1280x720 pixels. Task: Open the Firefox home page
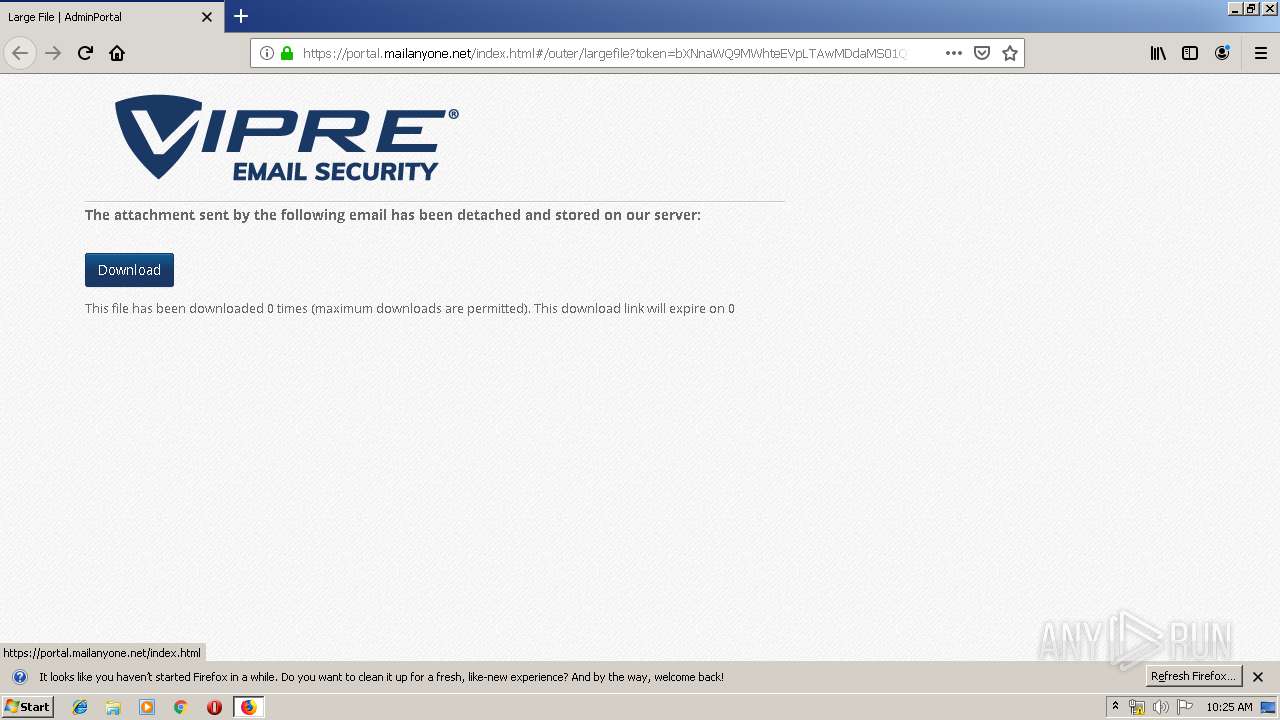tap(117, 53)
